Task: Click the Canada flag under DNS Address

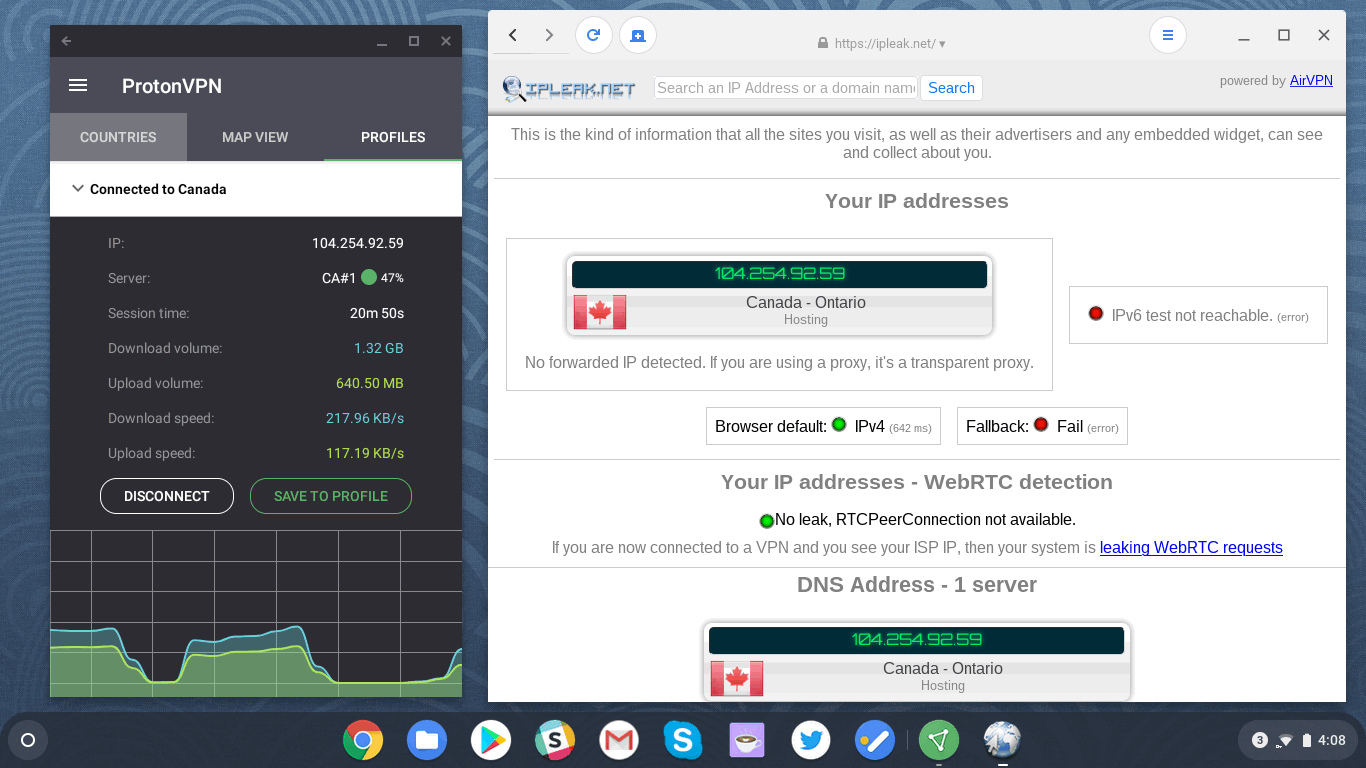Action: 736,678
